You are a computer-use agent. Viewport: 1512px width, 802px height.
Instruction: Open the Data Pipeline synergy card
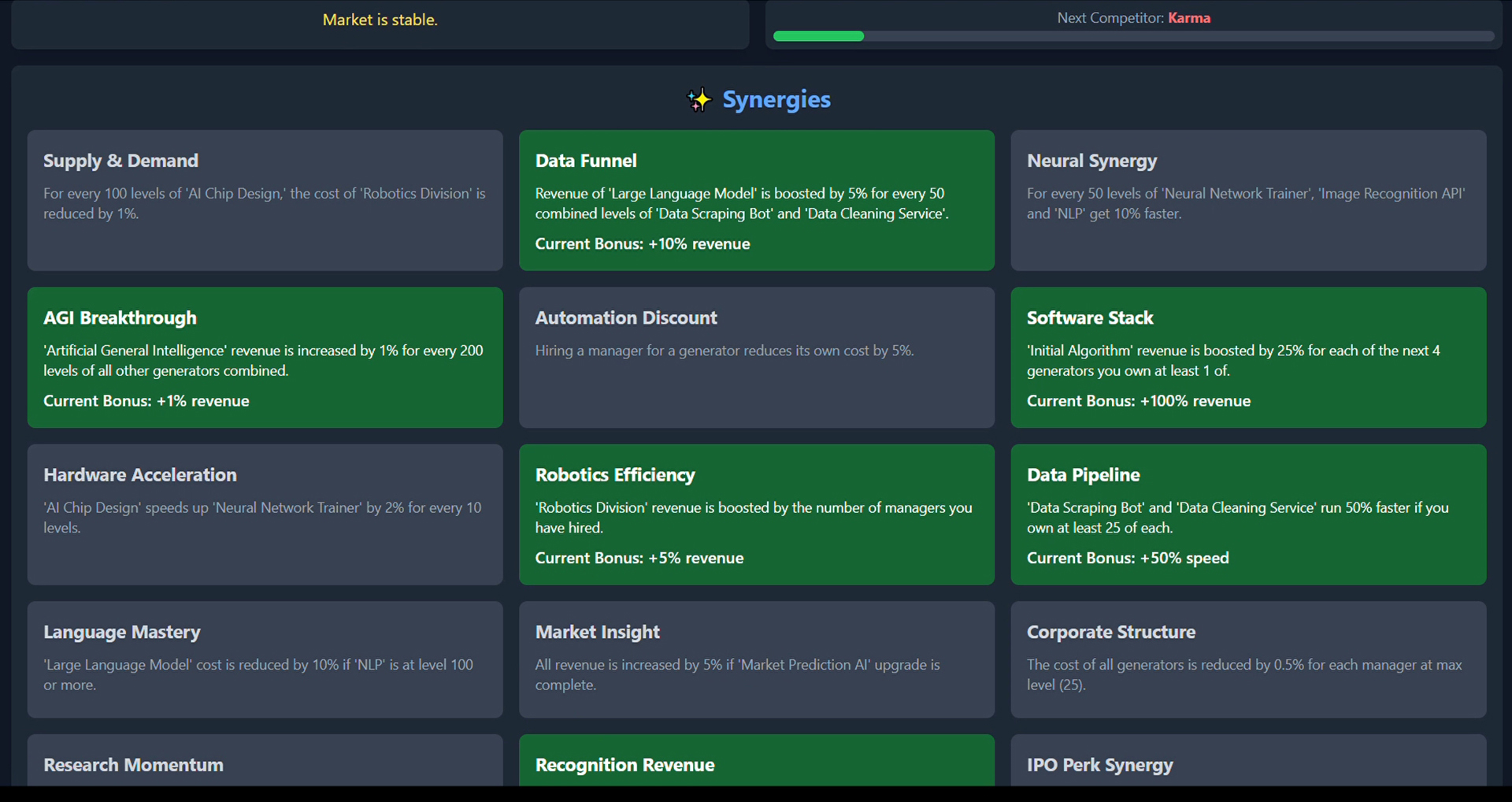[x=1247, y=514]
